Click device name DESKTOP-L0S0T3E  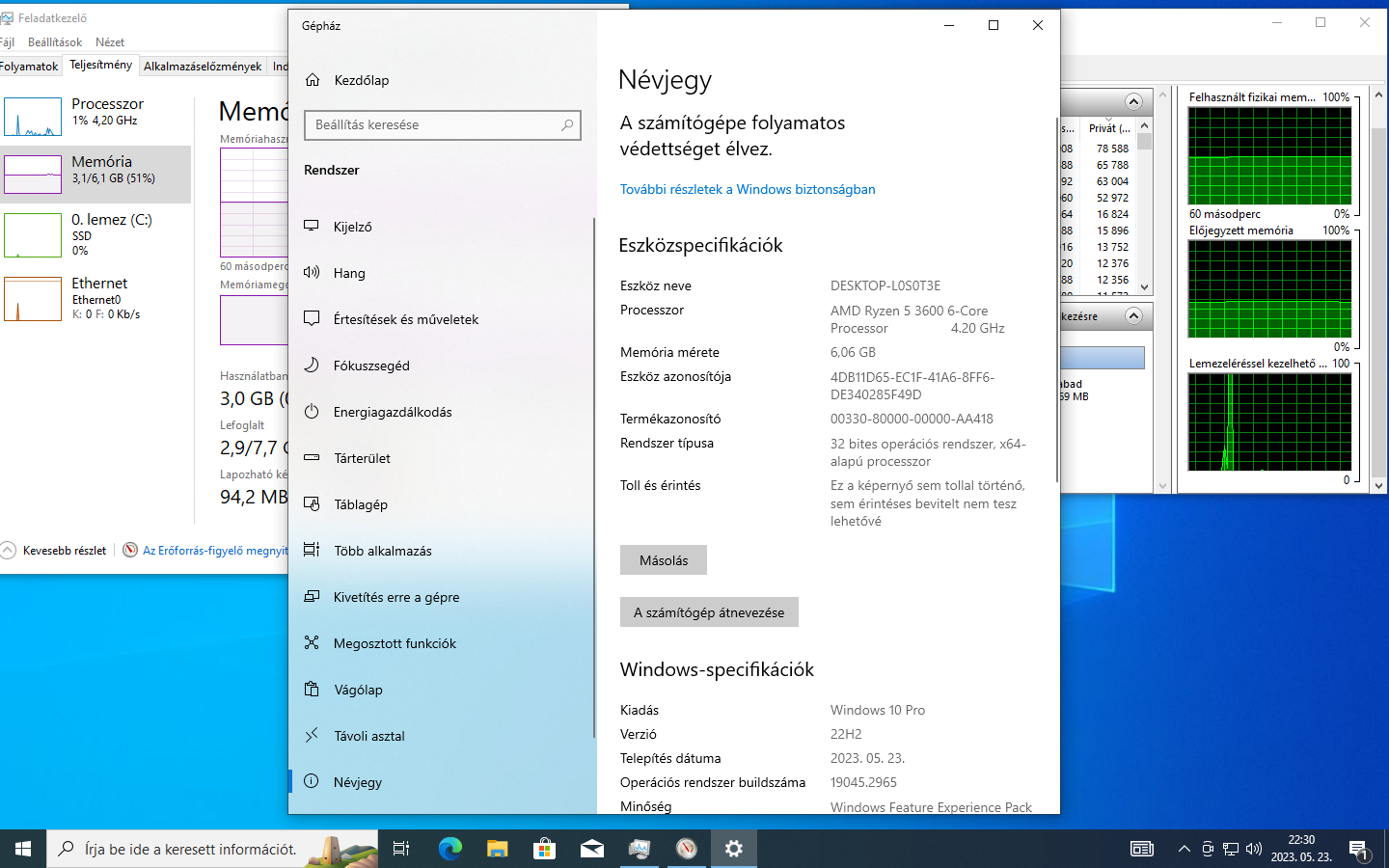[x=885, y=285]
